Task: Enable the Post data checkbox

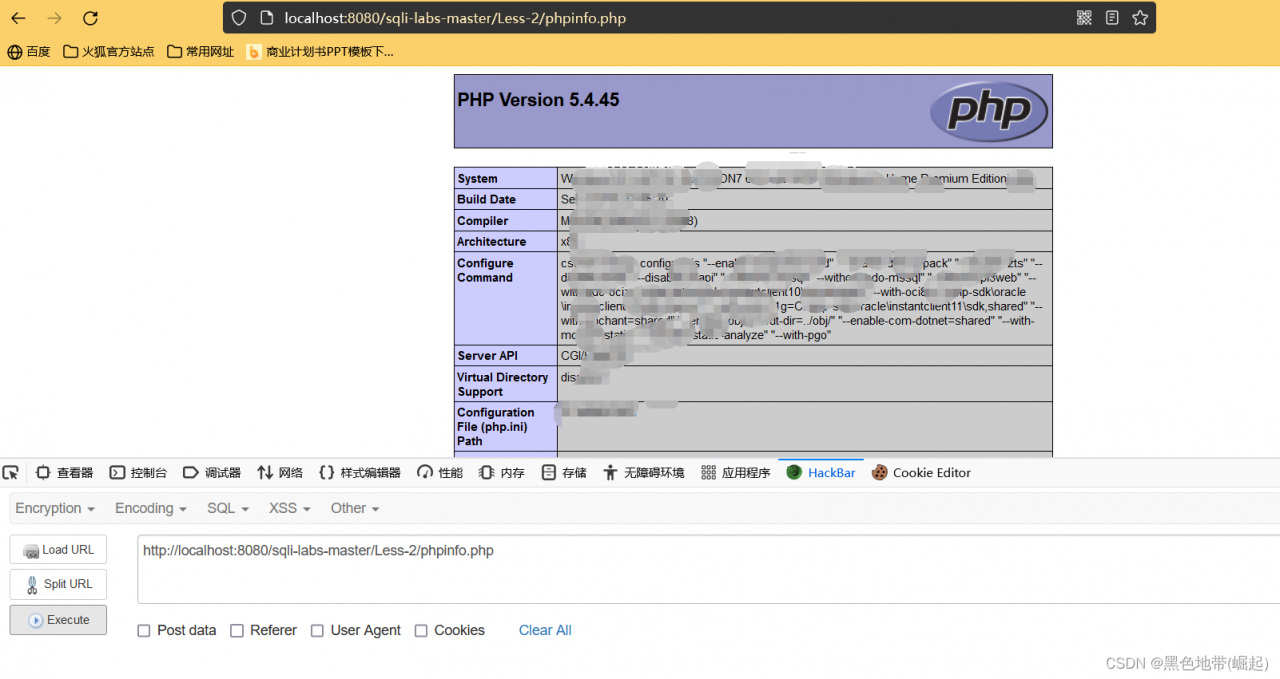Action: click(x=144, y=631)
